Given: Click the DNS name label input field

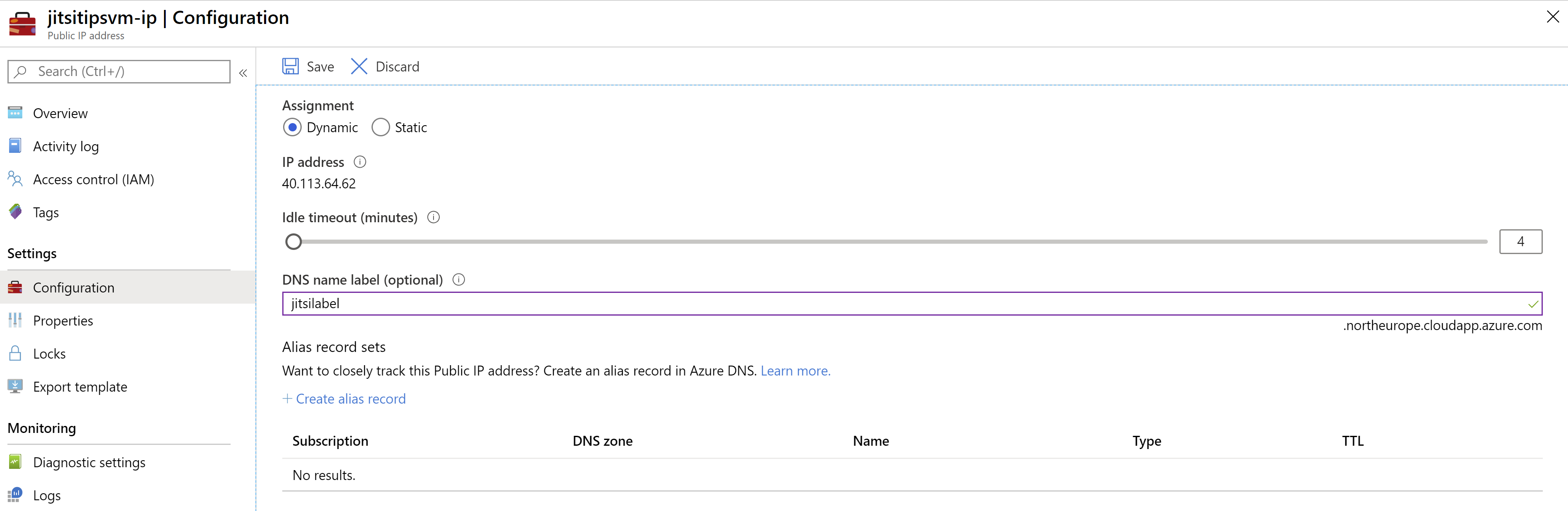Looking at the screenshot, I should click(x=912, y=303).
